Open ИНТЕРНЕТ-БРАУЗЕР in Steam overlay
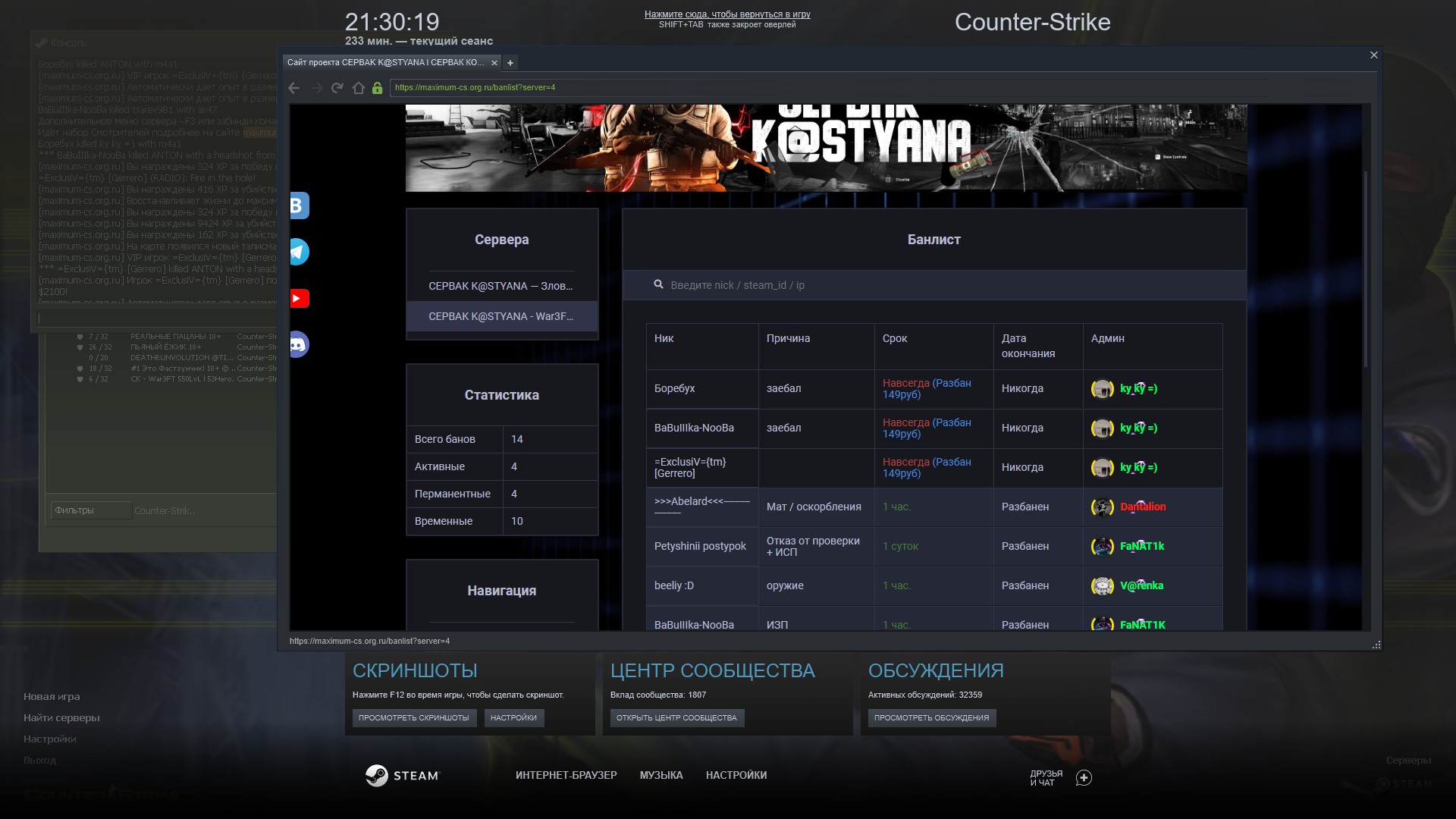Image resolution: width=1456 pixels, height=819 pixels. pos(566,775)
